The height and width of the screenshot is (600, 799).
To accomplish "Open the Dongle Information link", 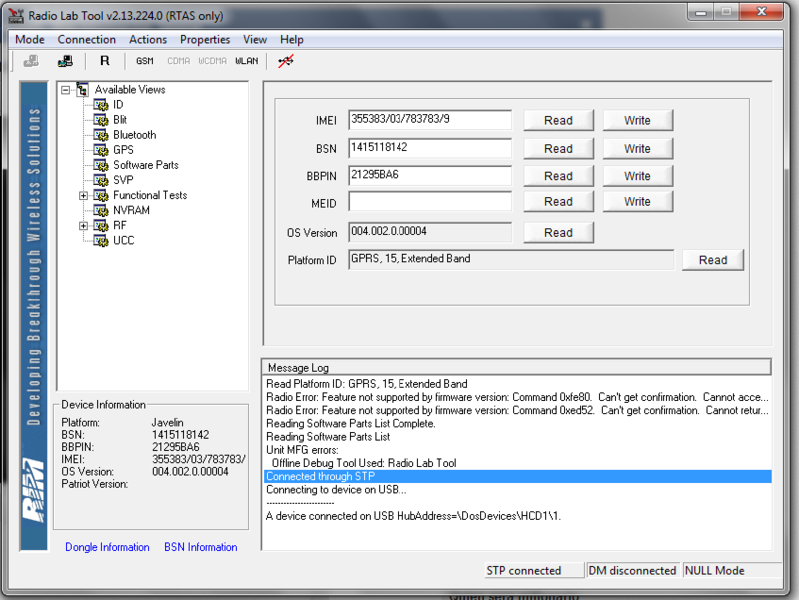I will tap(107, 547).
